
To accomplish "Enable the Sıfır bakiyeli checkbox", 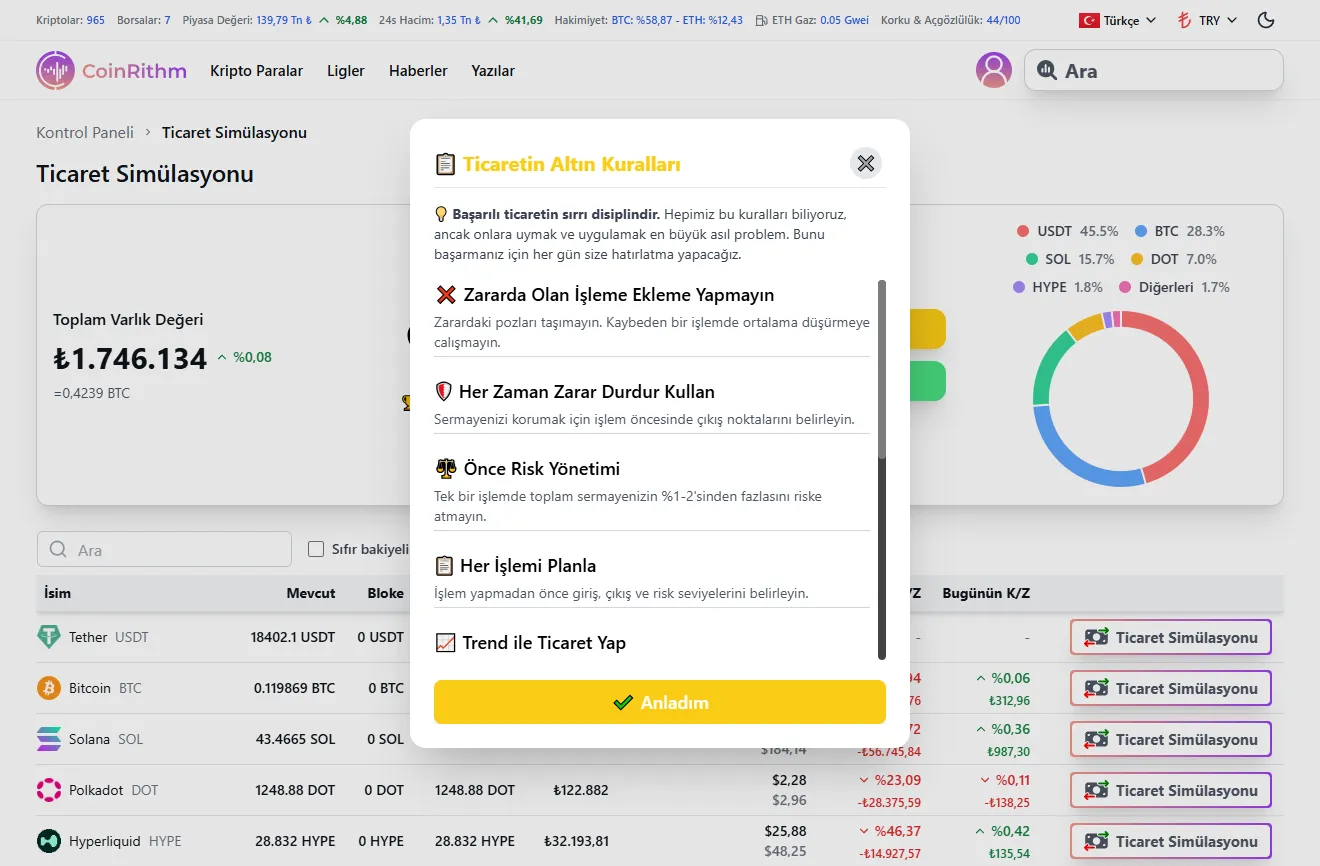I will (x=316, y=549).
